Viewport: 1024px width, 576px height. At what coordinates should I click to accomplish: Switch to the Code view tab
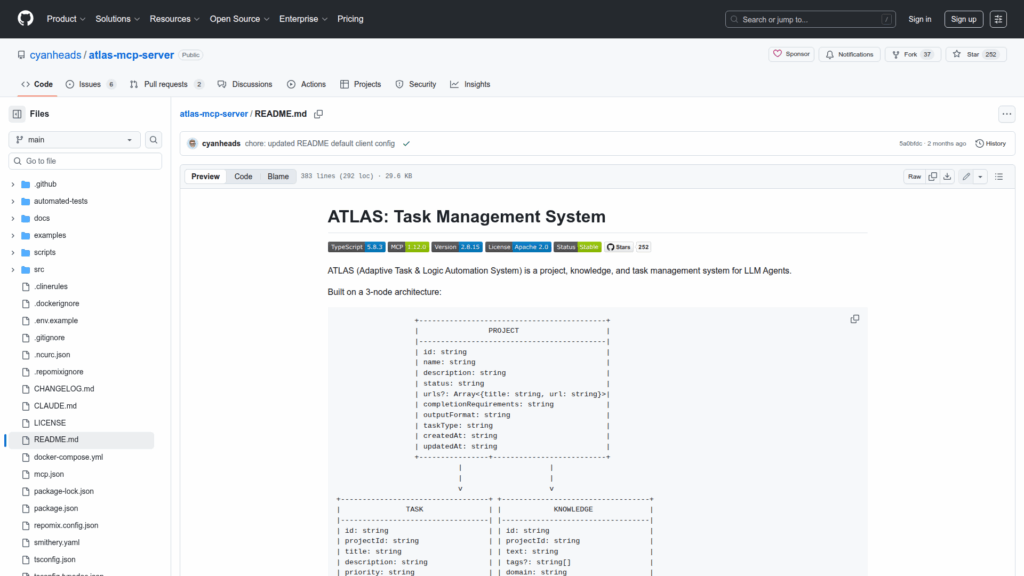coord(243,176)
